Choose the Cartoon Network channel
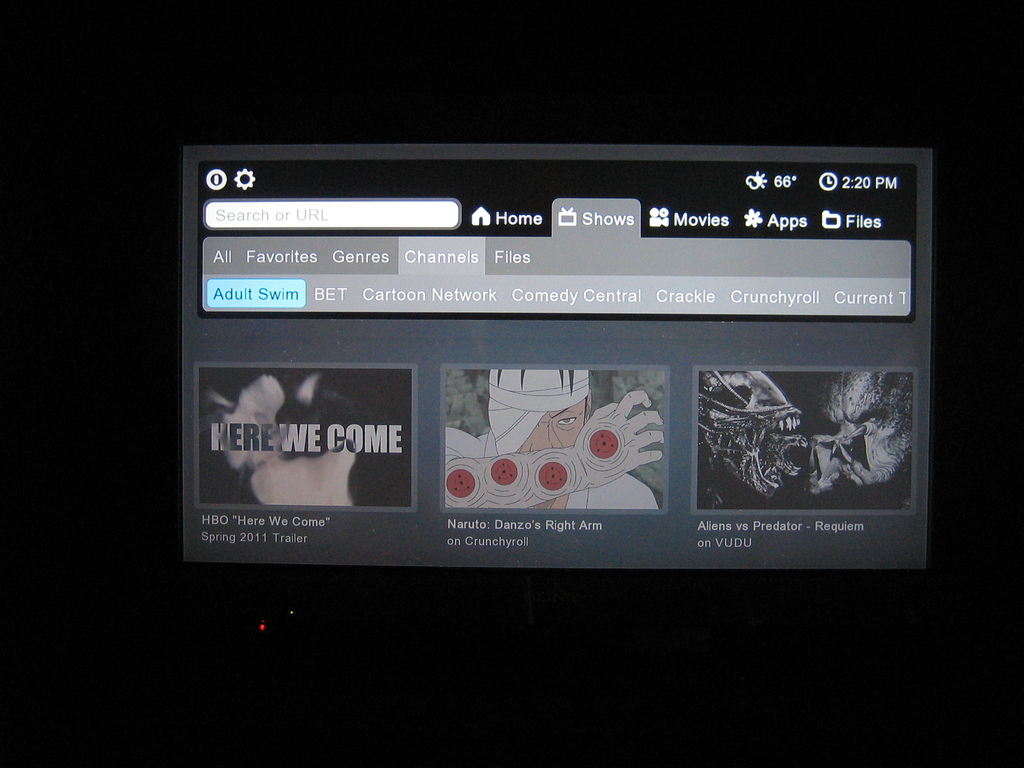1024x768 pixels. pyautogui.click(x=430, y=295)
